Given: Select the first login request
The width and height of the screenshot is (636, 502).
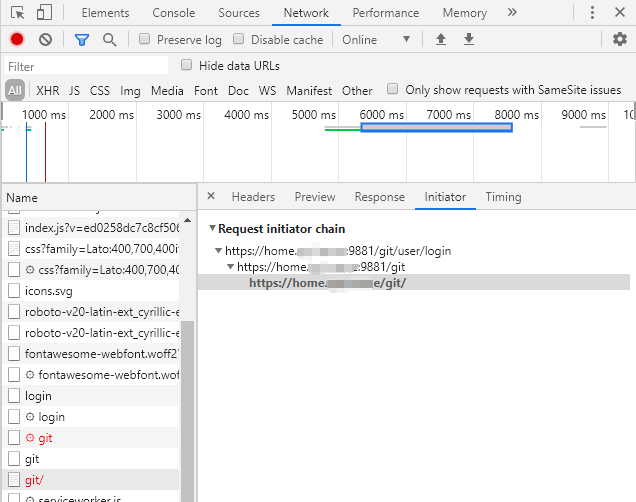Looking at the screenshot, I should click(x=91, y=396).
